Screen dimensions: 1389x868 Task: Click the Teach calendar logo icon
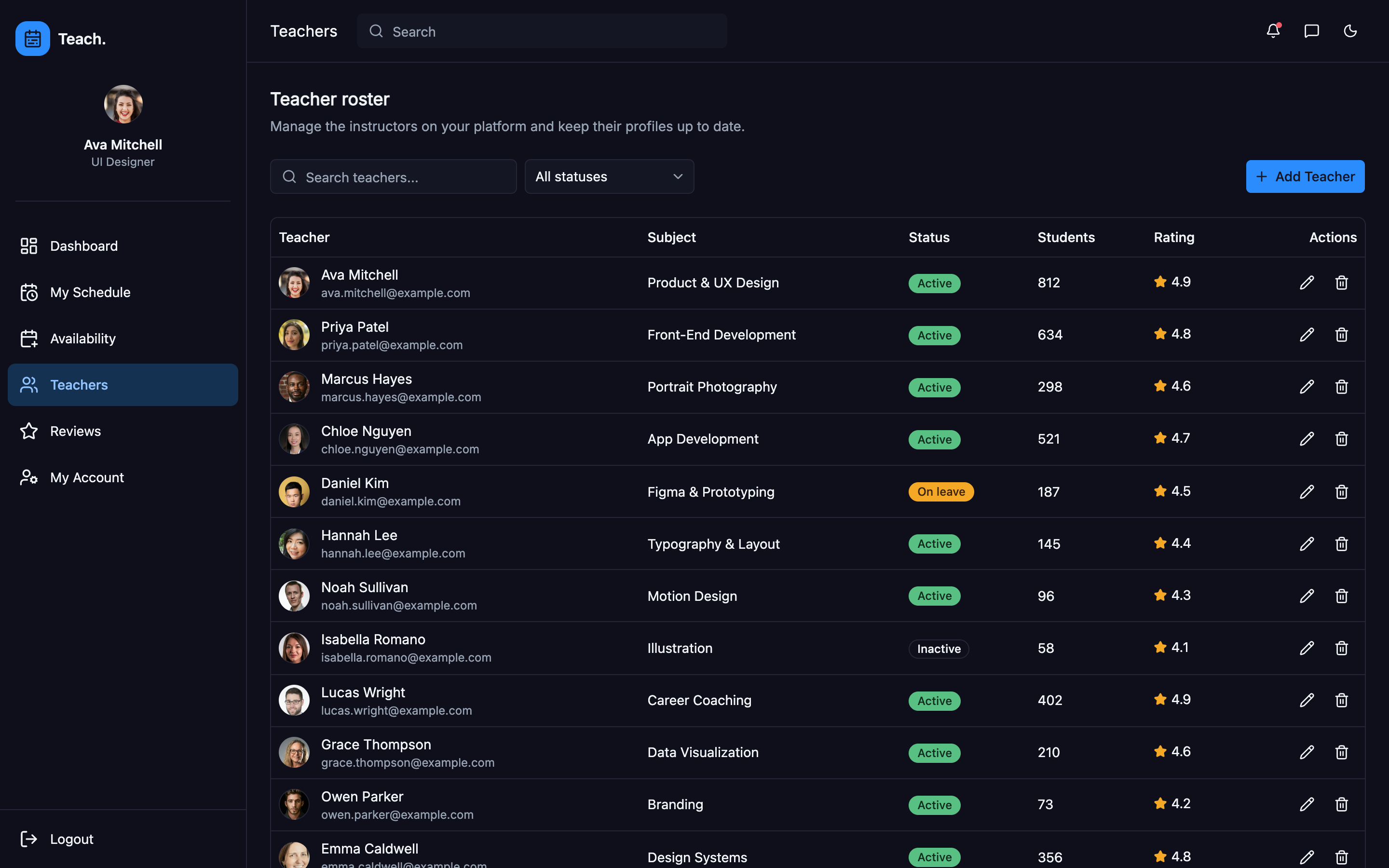33,39
